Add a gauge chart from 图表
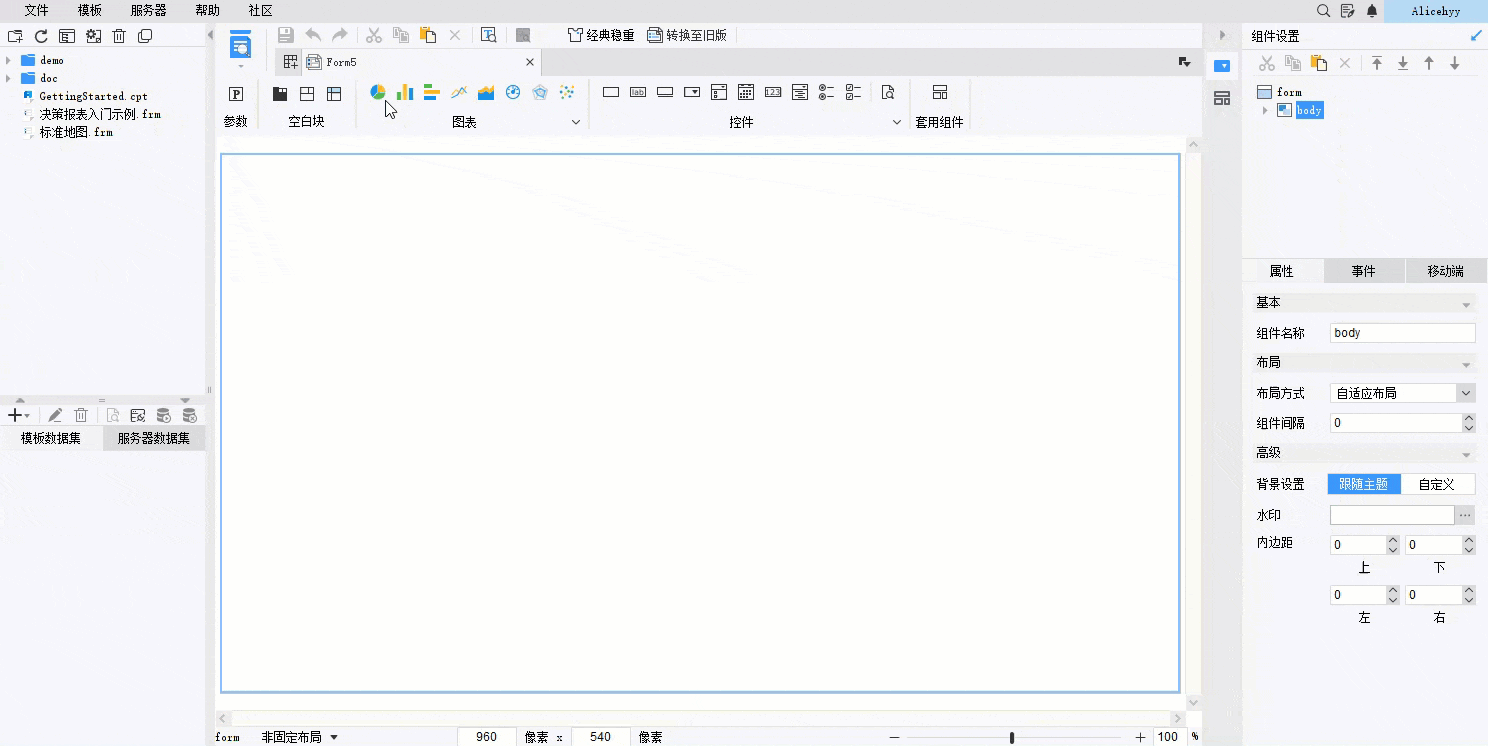The image size is (1488, 746). tap(513, 92)
